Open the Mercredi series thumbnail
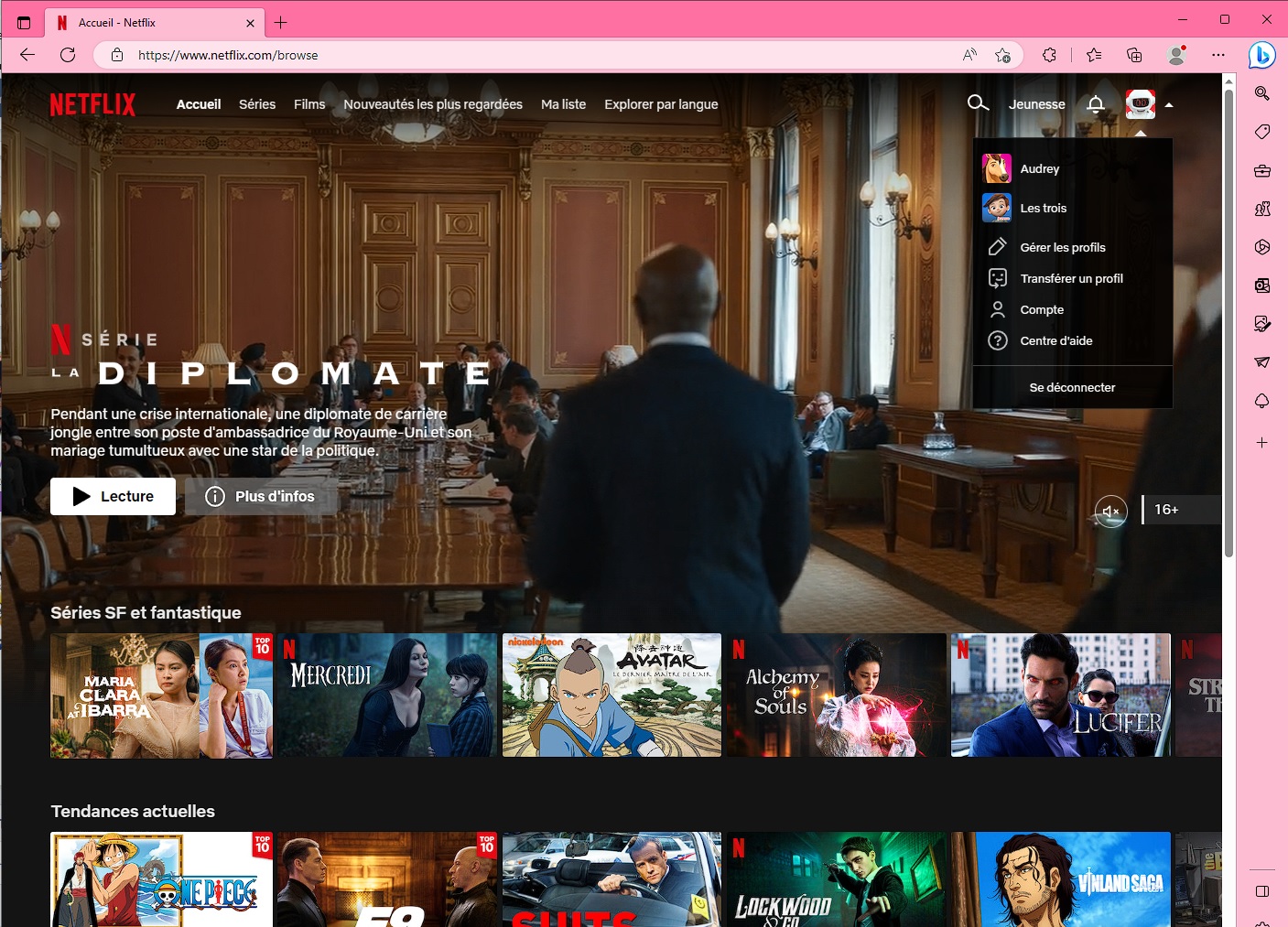 tap(386, 695)
